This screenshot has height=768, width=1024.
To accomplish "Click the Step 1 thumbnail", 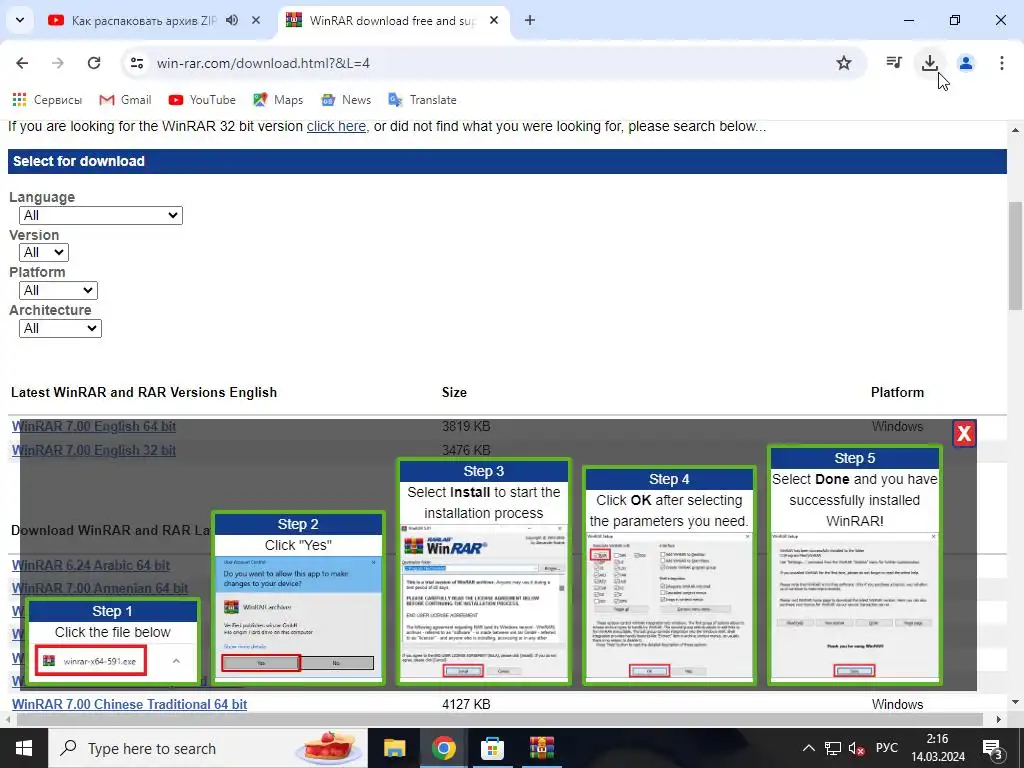I will tap(112, 642).
